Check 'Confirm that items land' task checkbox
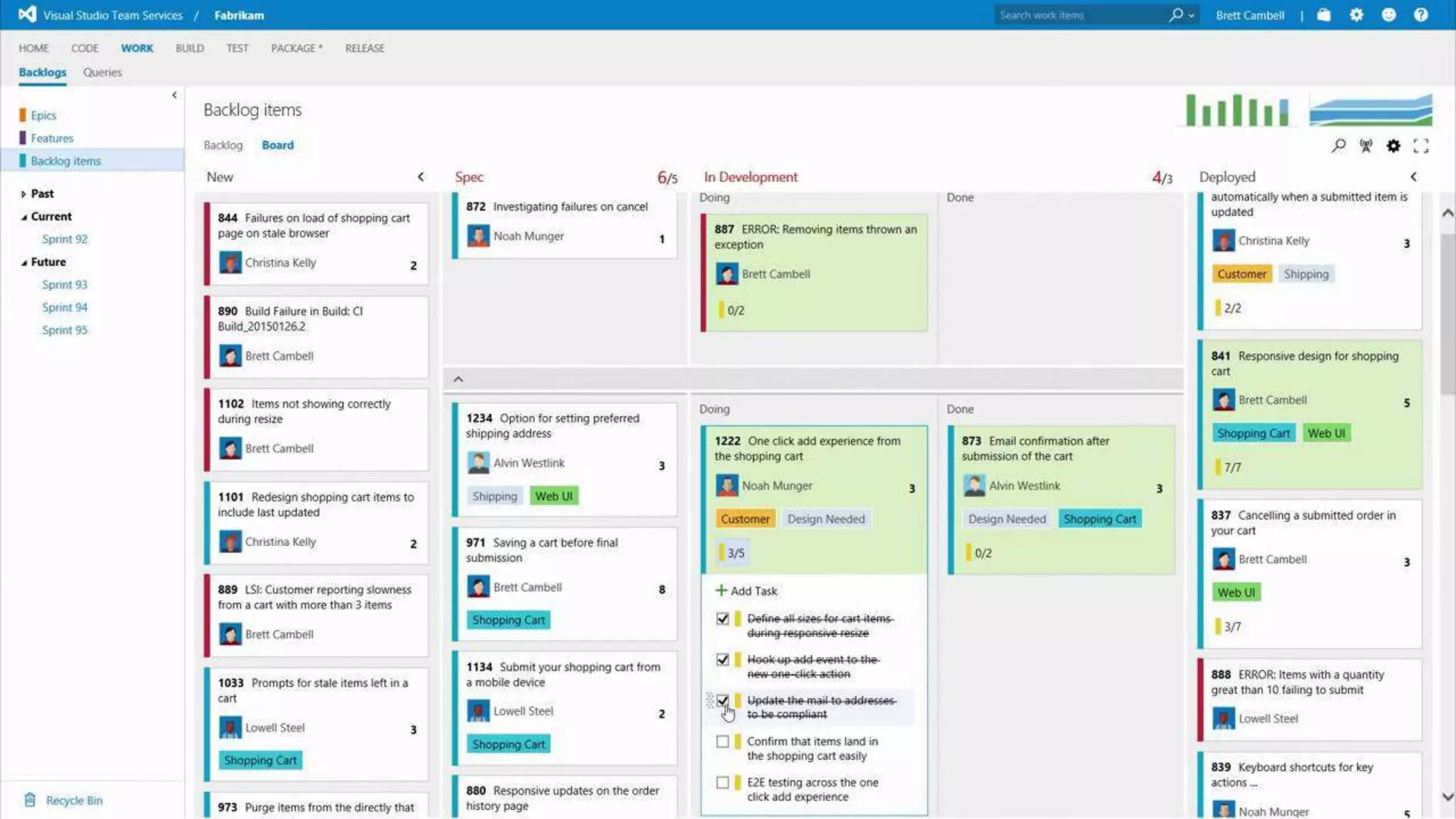1456x819 pixels. pos(722,742)
